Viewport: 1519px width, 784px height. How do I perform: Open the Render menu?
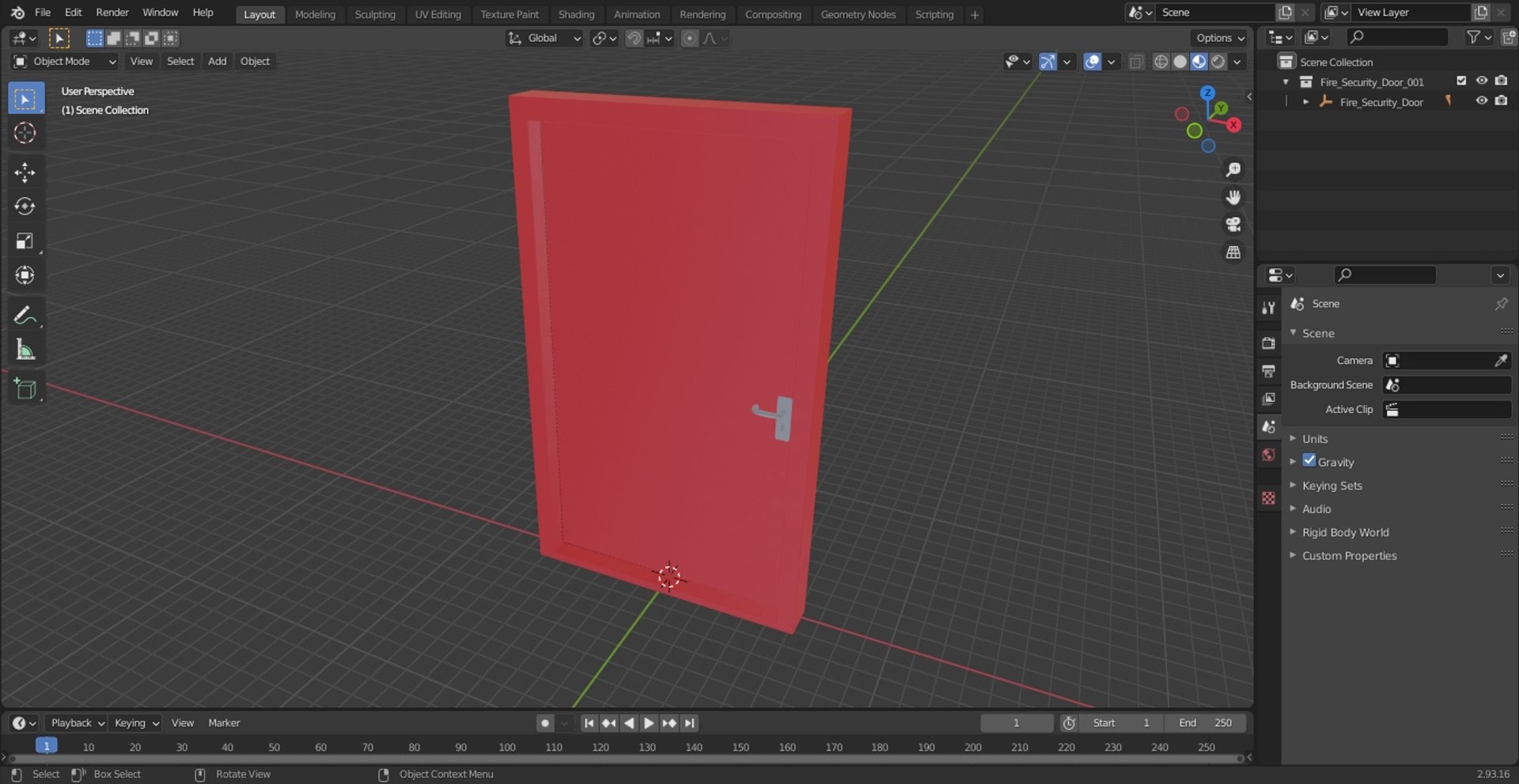pos(112,13)
